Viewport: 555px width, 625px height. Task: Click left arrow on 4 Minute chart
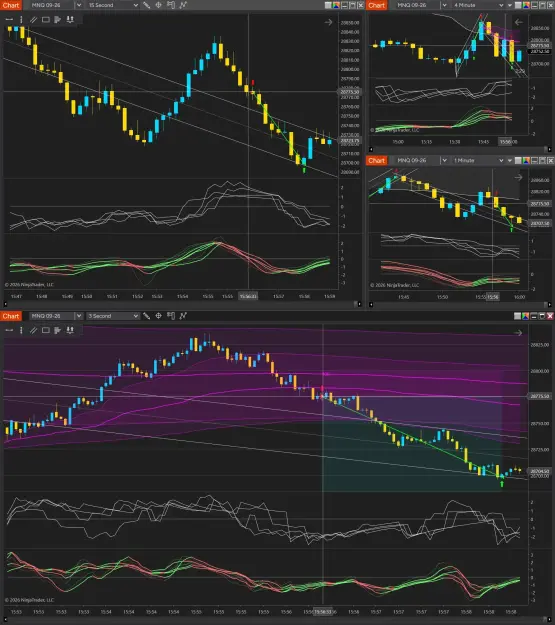[518, 22]
